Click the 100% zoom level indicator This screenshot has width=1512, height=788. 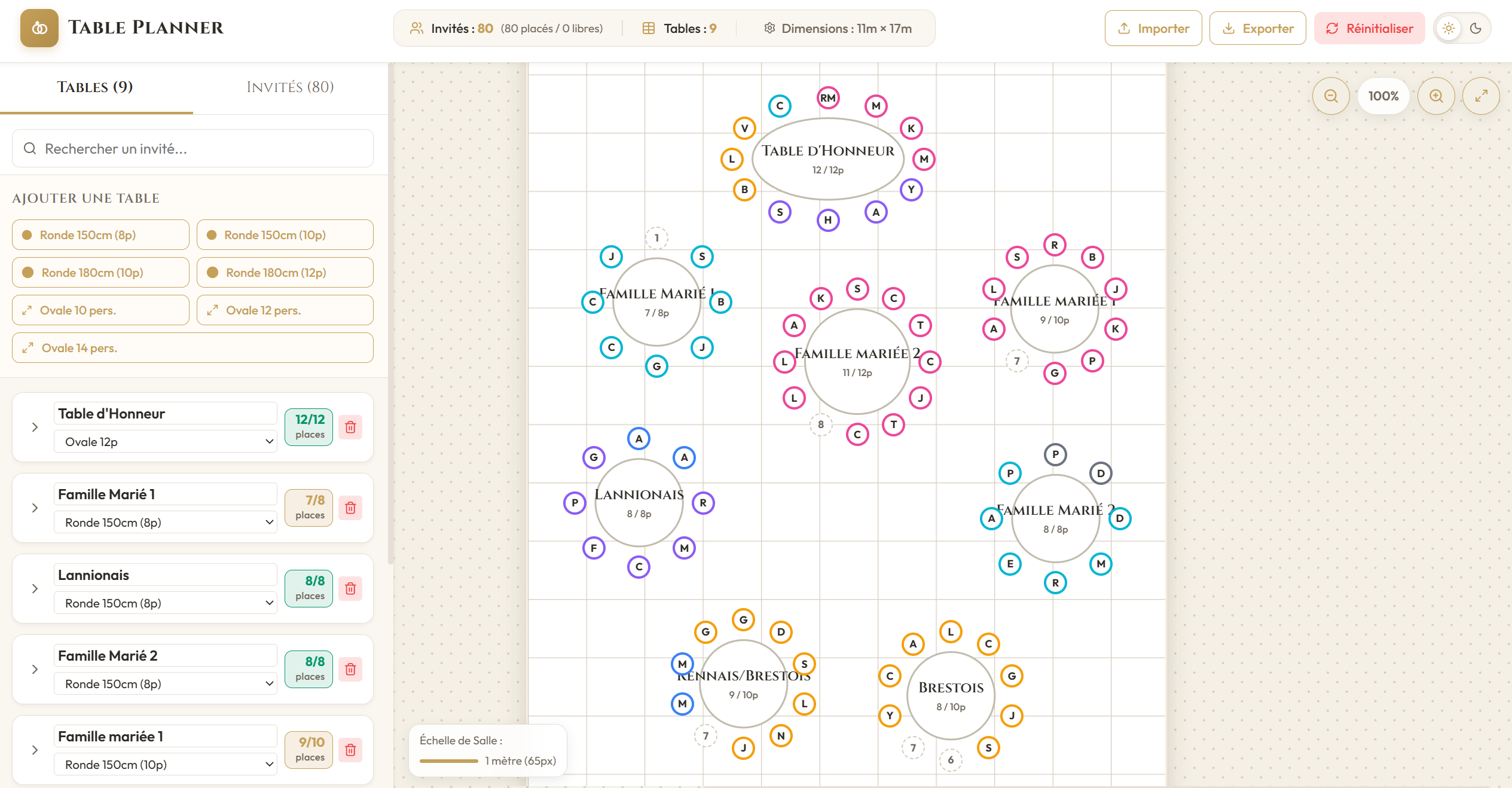(x=1383, y=96)
